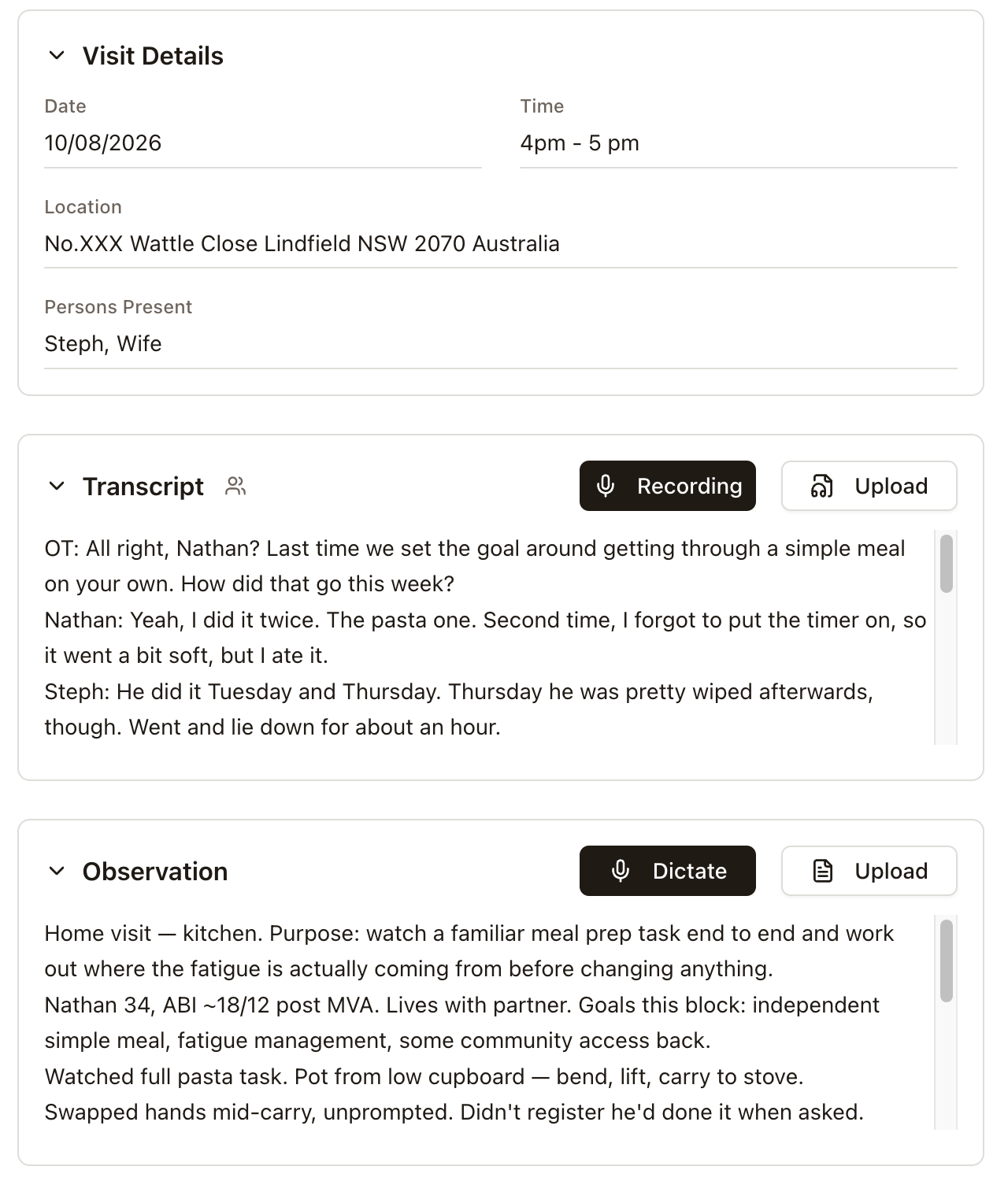Click the document icon in Observation Upload

pos(822,871)
